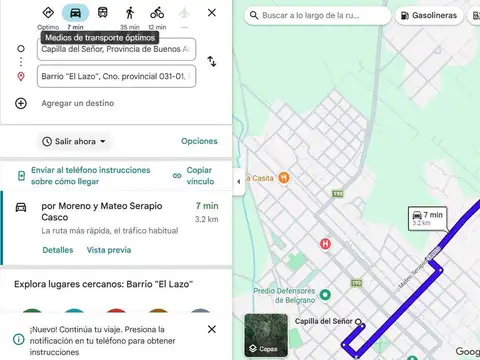Click the clock icon in Salir ahora
The width and height of the screenshot is (480, 360).
click(47, 141)
